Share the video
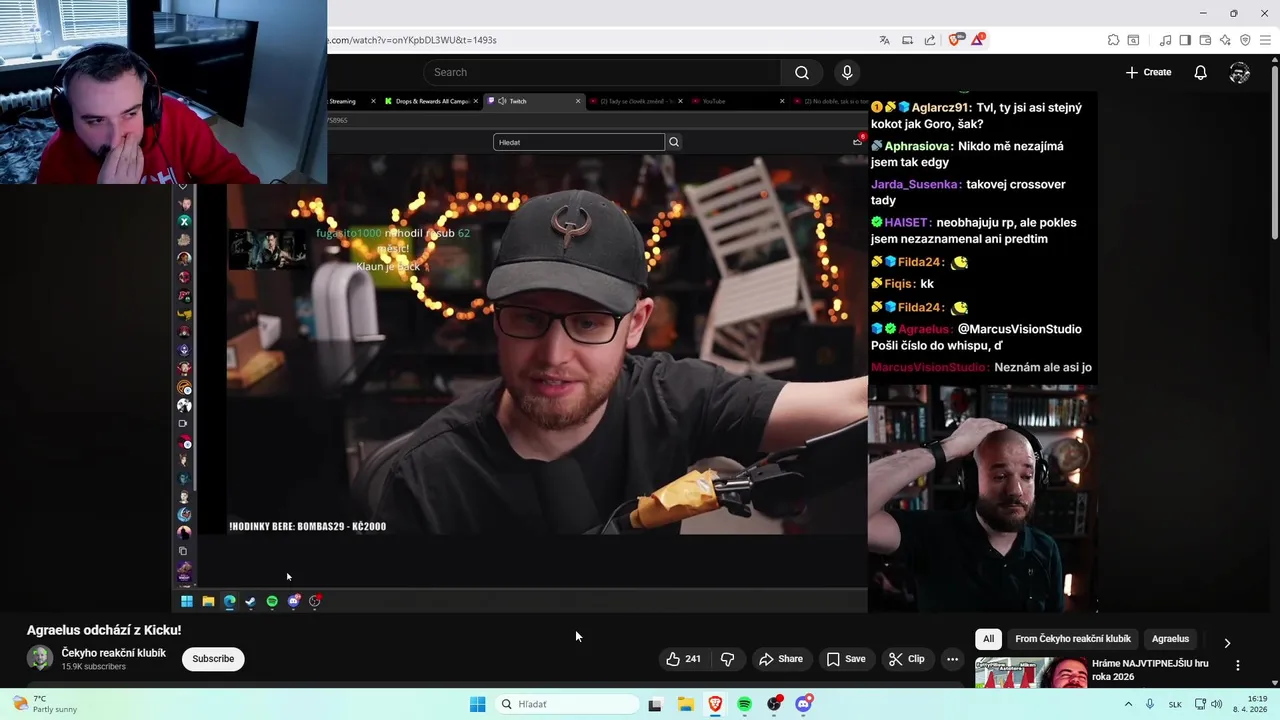Screen dimensions: 1280x720 click(x=781, y=659)
